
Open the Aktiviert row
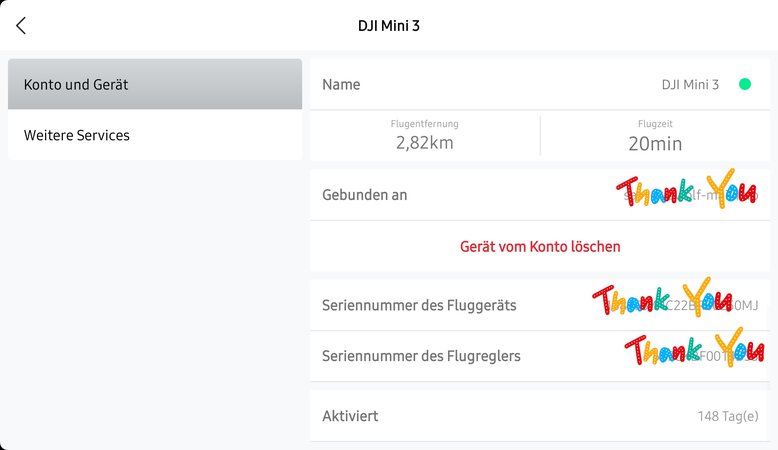point(540,416)
